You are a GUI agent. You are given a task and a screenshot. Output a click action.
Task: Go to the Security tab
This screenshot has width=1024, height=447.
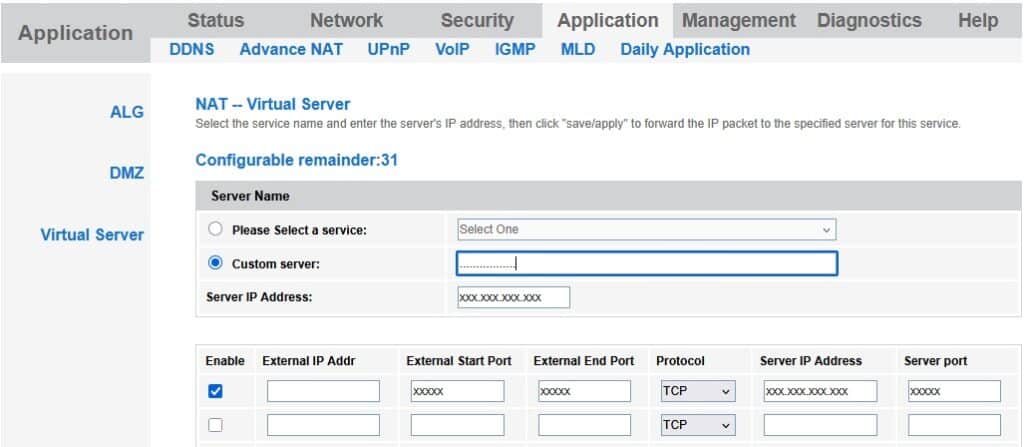[x=477, y=20]
